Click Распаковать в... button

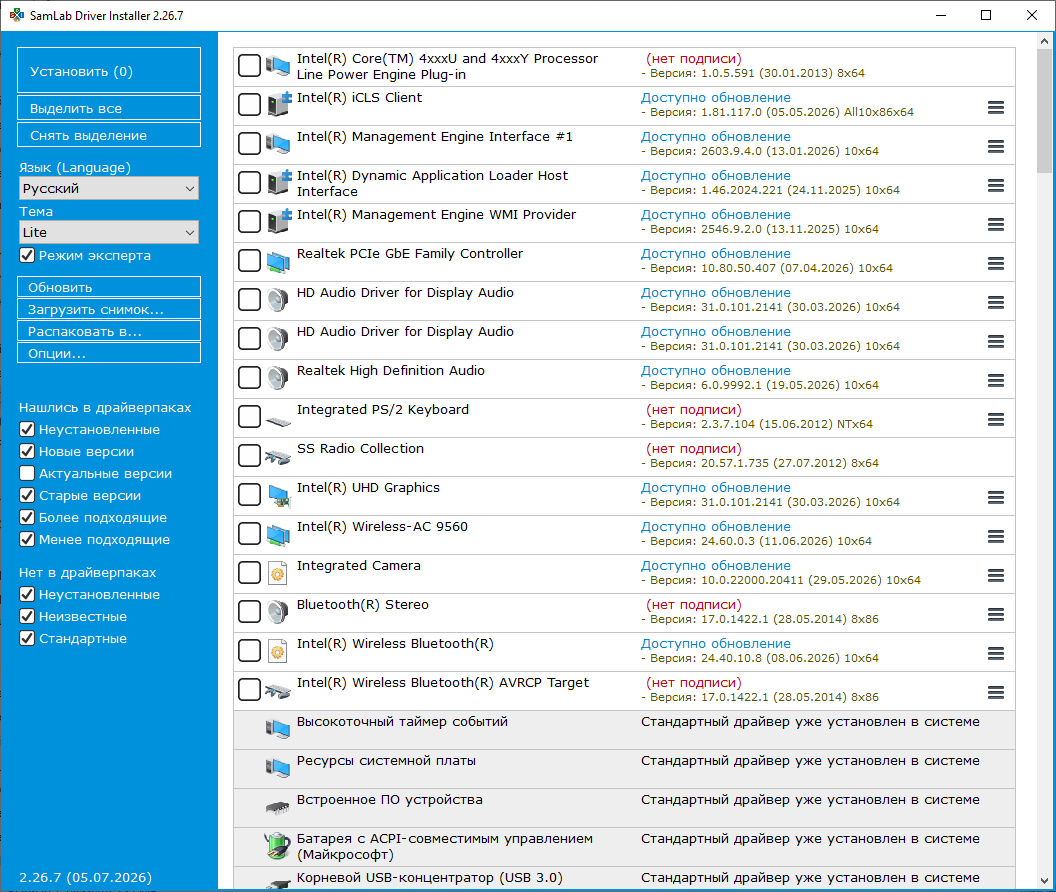tap(109, 331)
